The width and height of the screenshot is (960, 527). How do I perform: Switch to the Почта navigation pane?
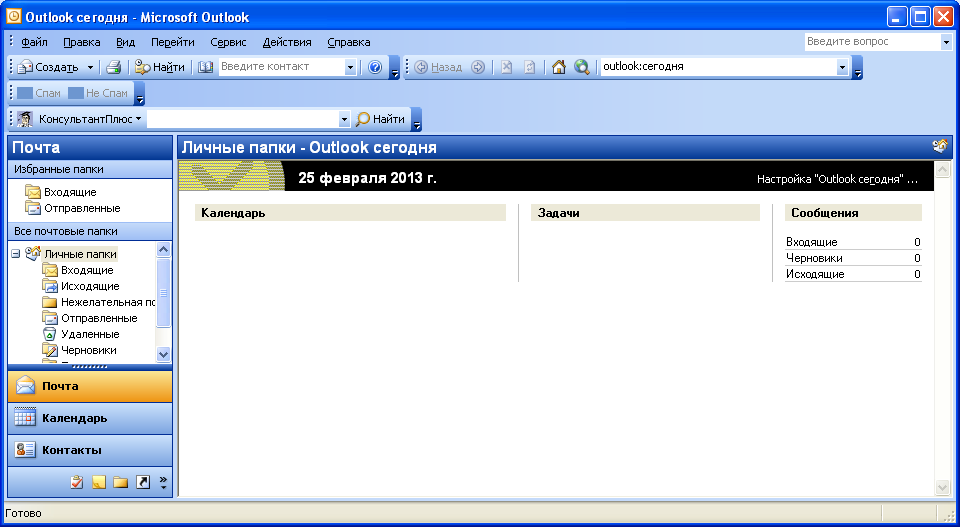pos(90,386)
